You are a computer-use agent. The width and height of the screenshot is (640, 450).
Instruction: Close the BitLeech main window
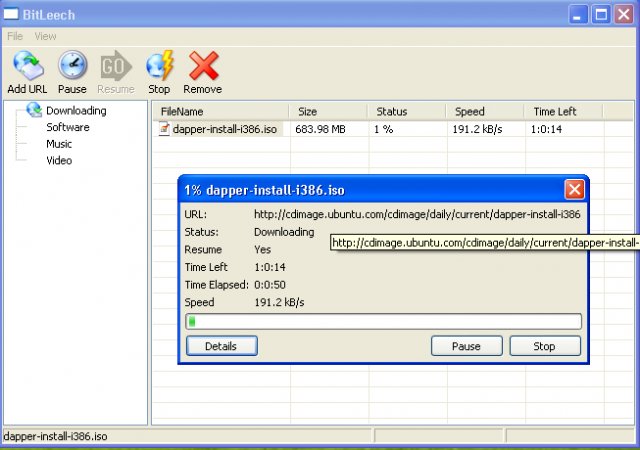tap(624, 15)
